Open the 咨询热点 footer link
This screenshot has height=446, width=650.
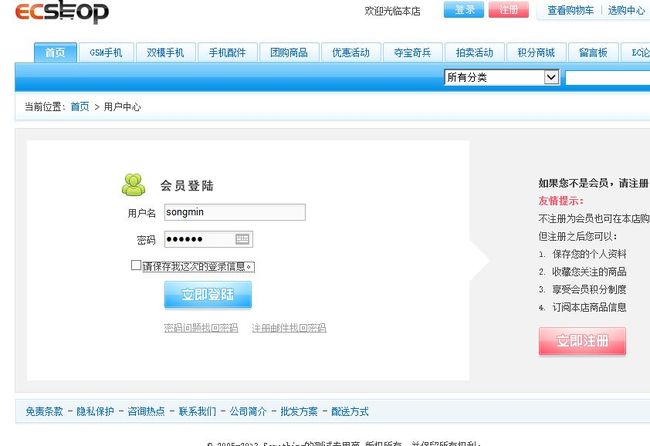tap(146, 412)
